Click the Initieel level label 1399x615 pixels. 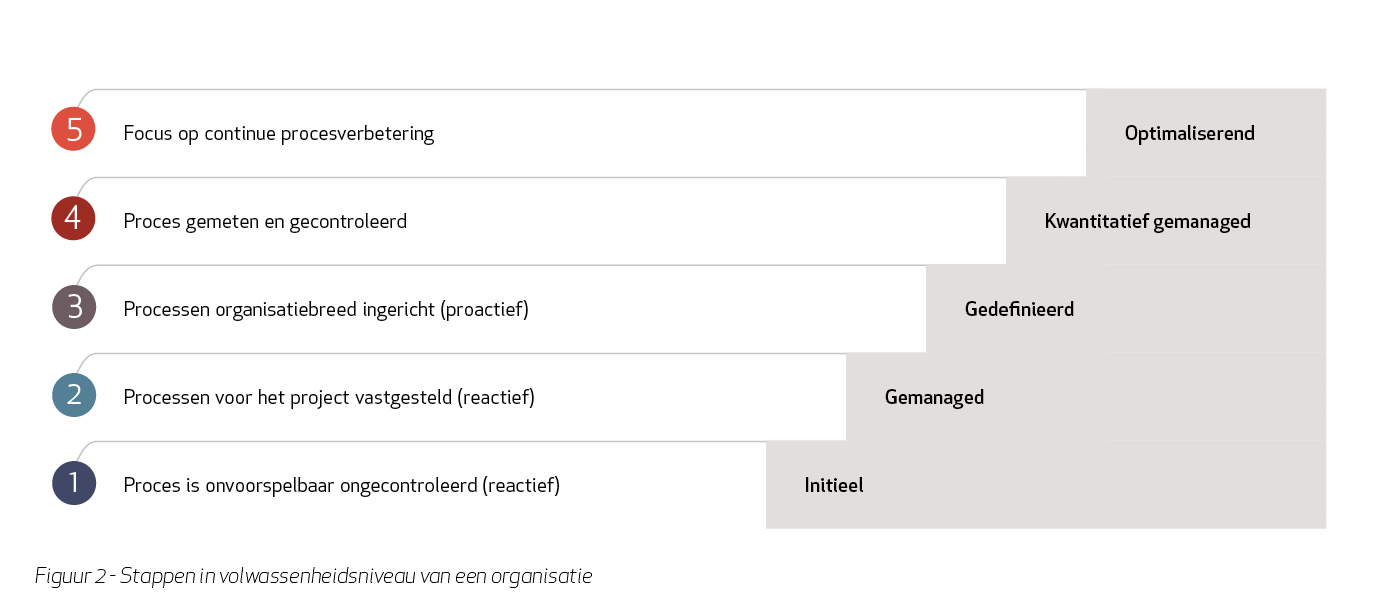pos(834,485)
